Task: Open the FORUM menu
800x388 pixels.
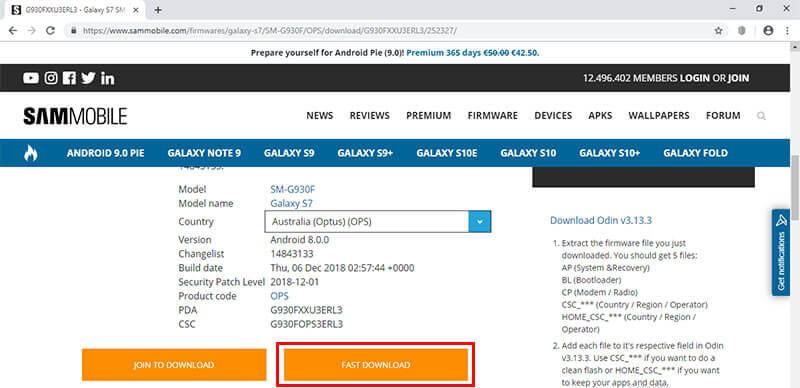Action: coord(723,115)
